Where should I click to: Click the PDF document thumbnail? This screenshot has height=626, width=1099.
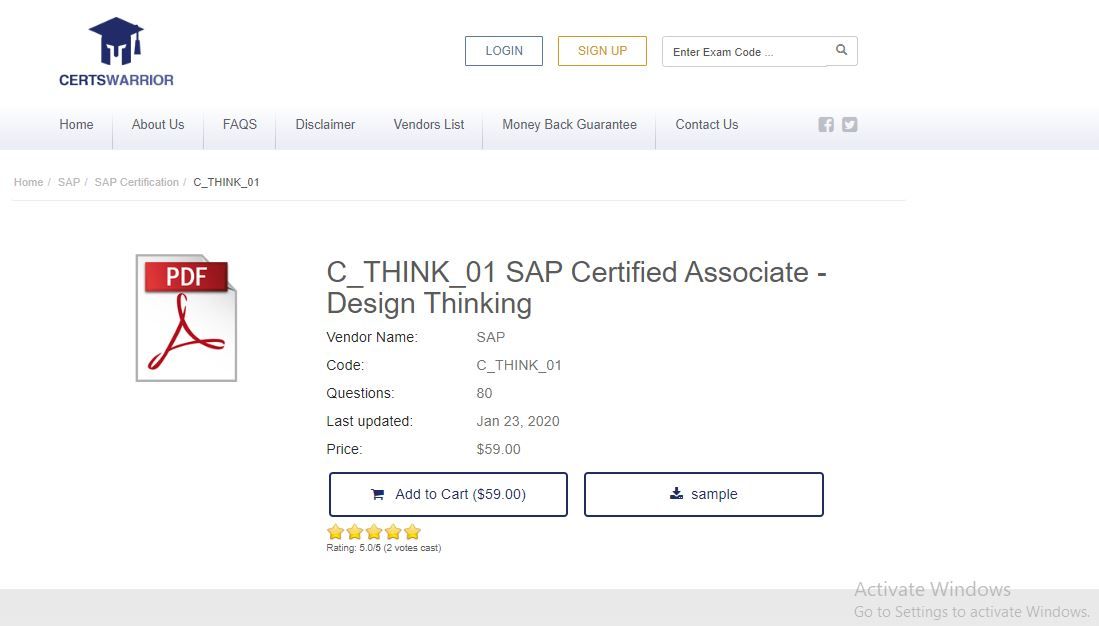point(186,318)
